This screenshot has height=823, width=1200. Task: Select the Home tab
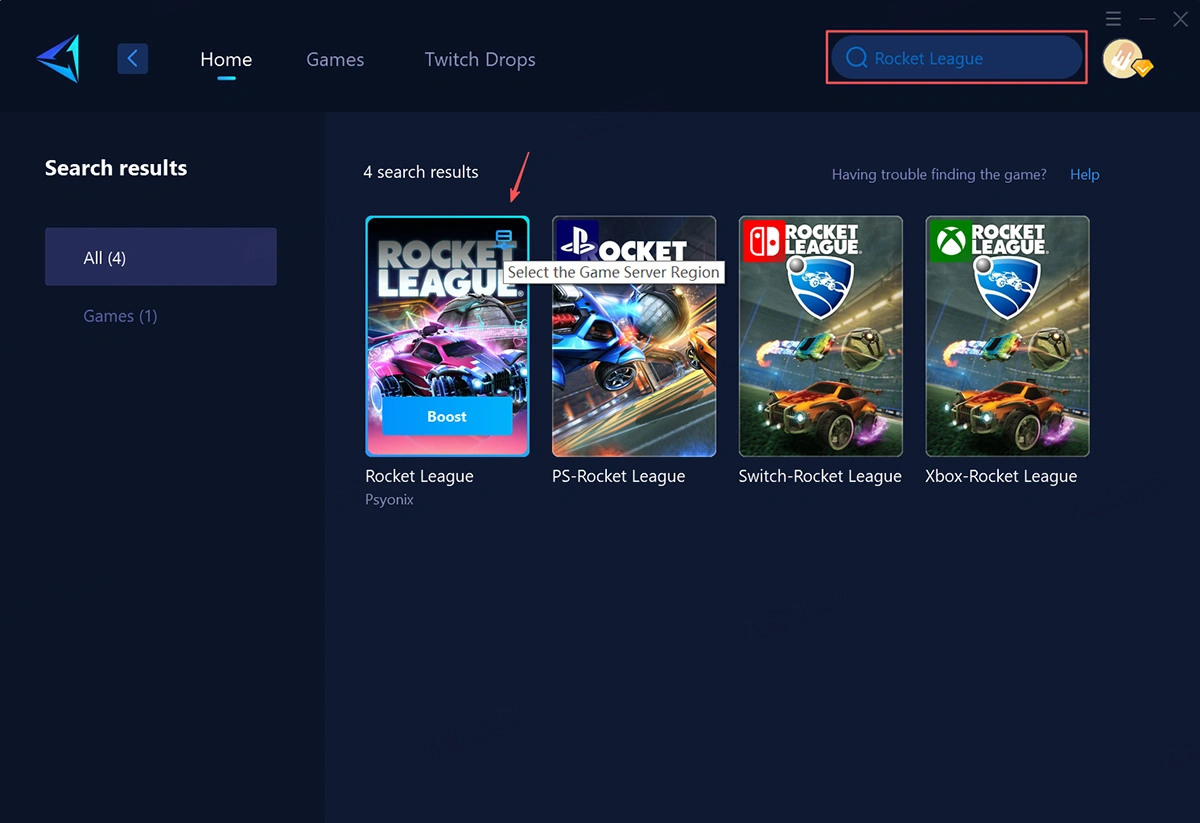tap(226, 59)
